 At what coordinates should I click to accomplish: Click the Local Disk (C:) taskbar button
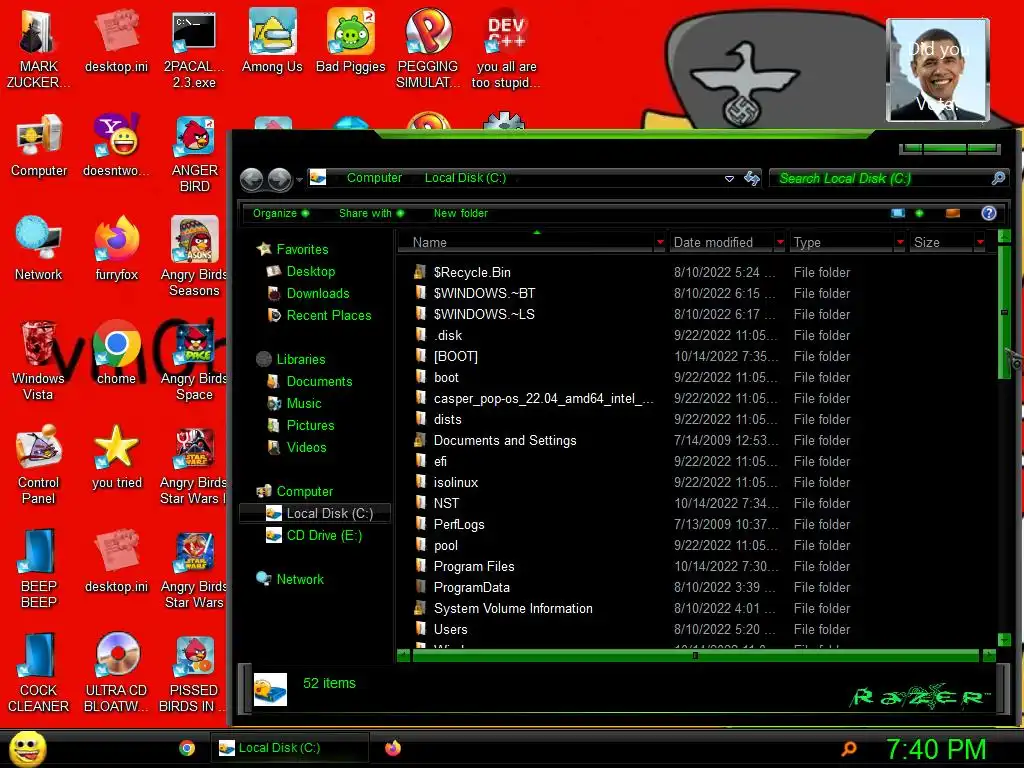coord(290,748)
